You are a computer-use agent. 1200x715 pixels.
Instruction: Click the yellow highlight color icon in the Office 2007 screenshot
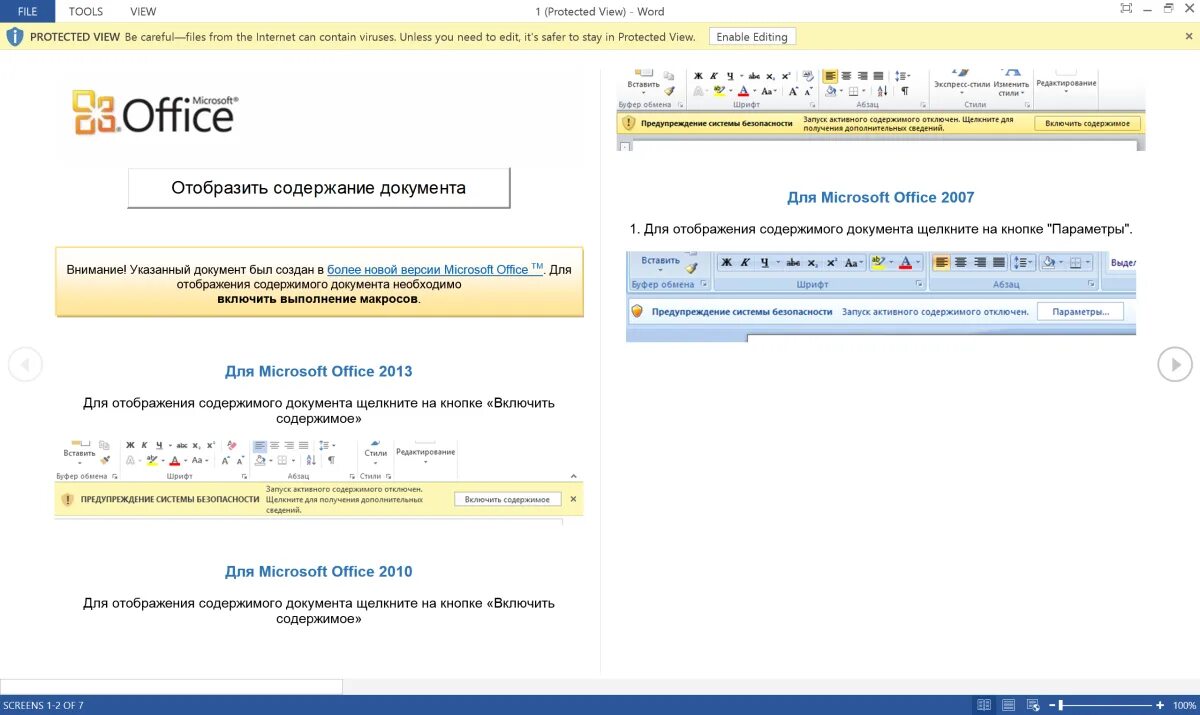880,263
